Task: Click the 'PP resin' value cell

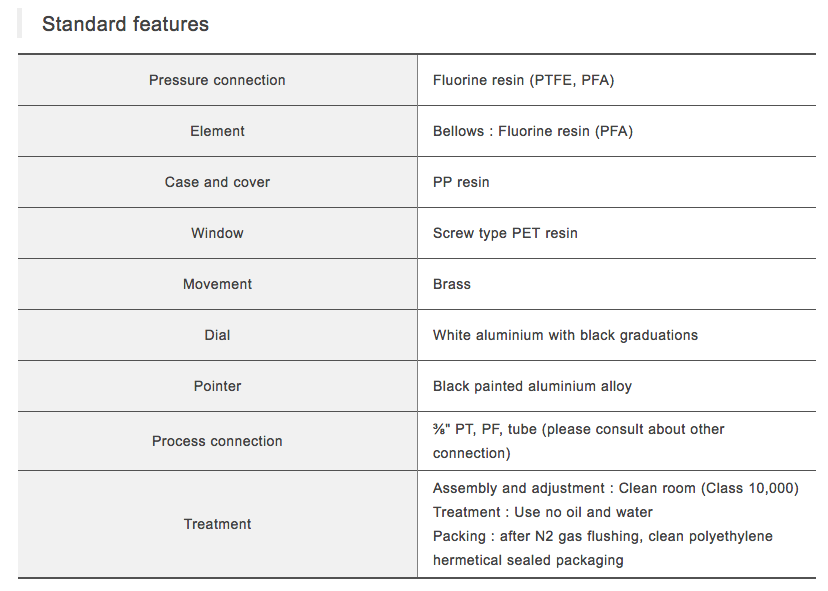Action: pos(461,182)
